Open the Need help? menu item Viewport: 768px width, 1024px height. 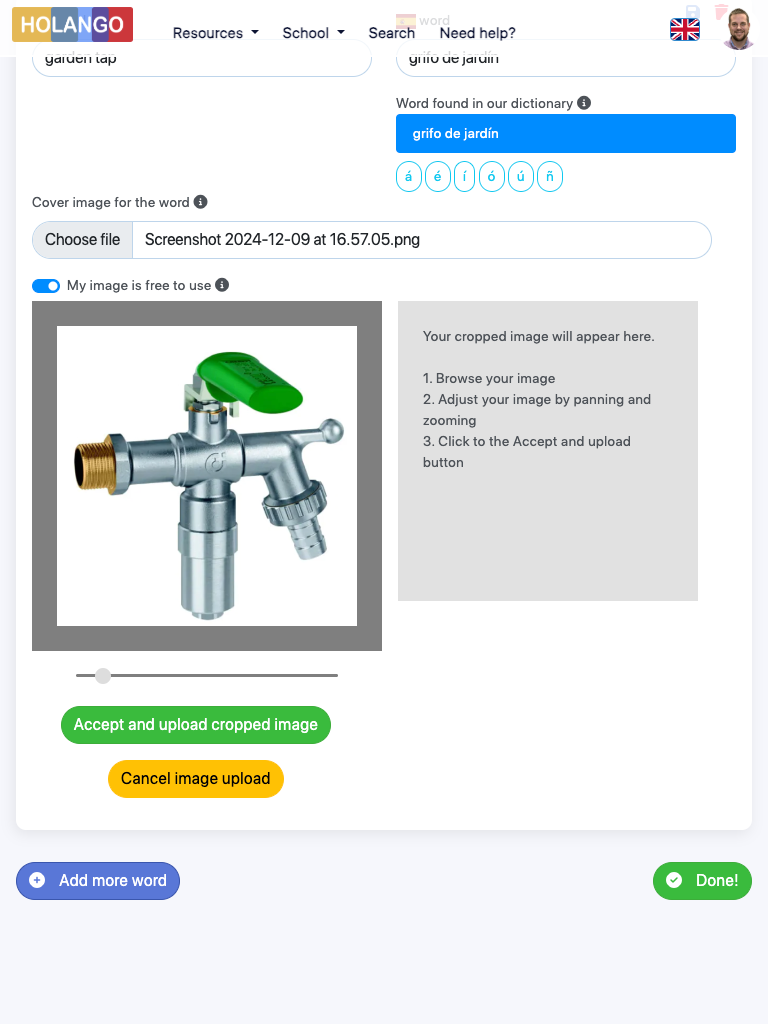point(477,33)
